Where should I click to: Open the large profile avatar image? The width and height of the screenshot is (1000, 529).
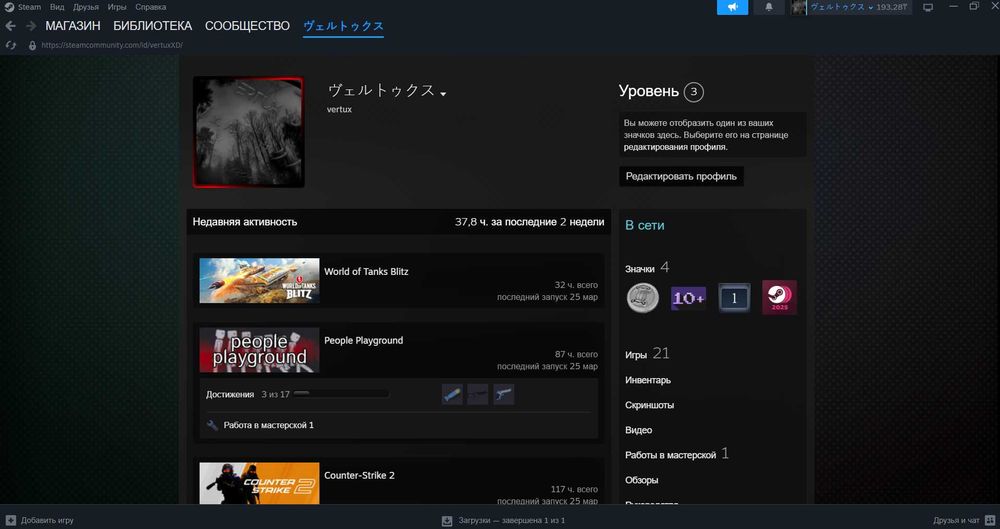248,132
